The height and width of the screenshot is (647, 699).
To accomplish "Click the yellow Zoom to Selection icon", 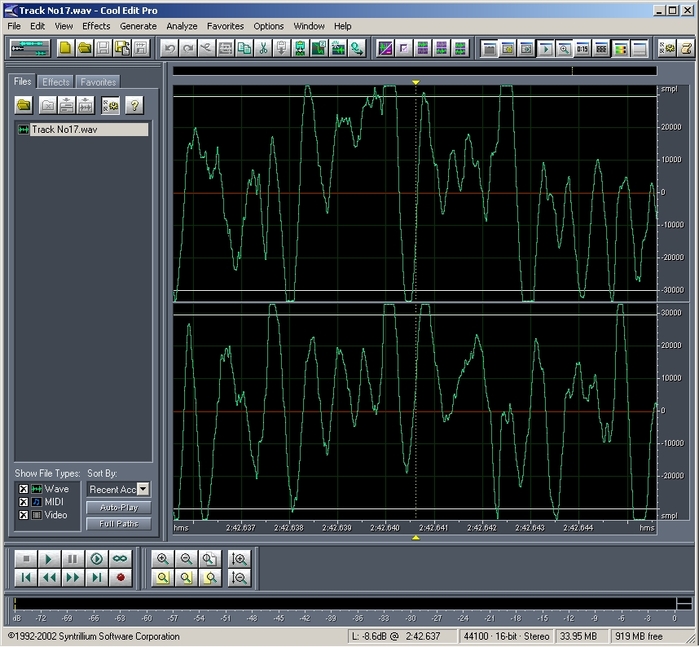I will [163, 578].
